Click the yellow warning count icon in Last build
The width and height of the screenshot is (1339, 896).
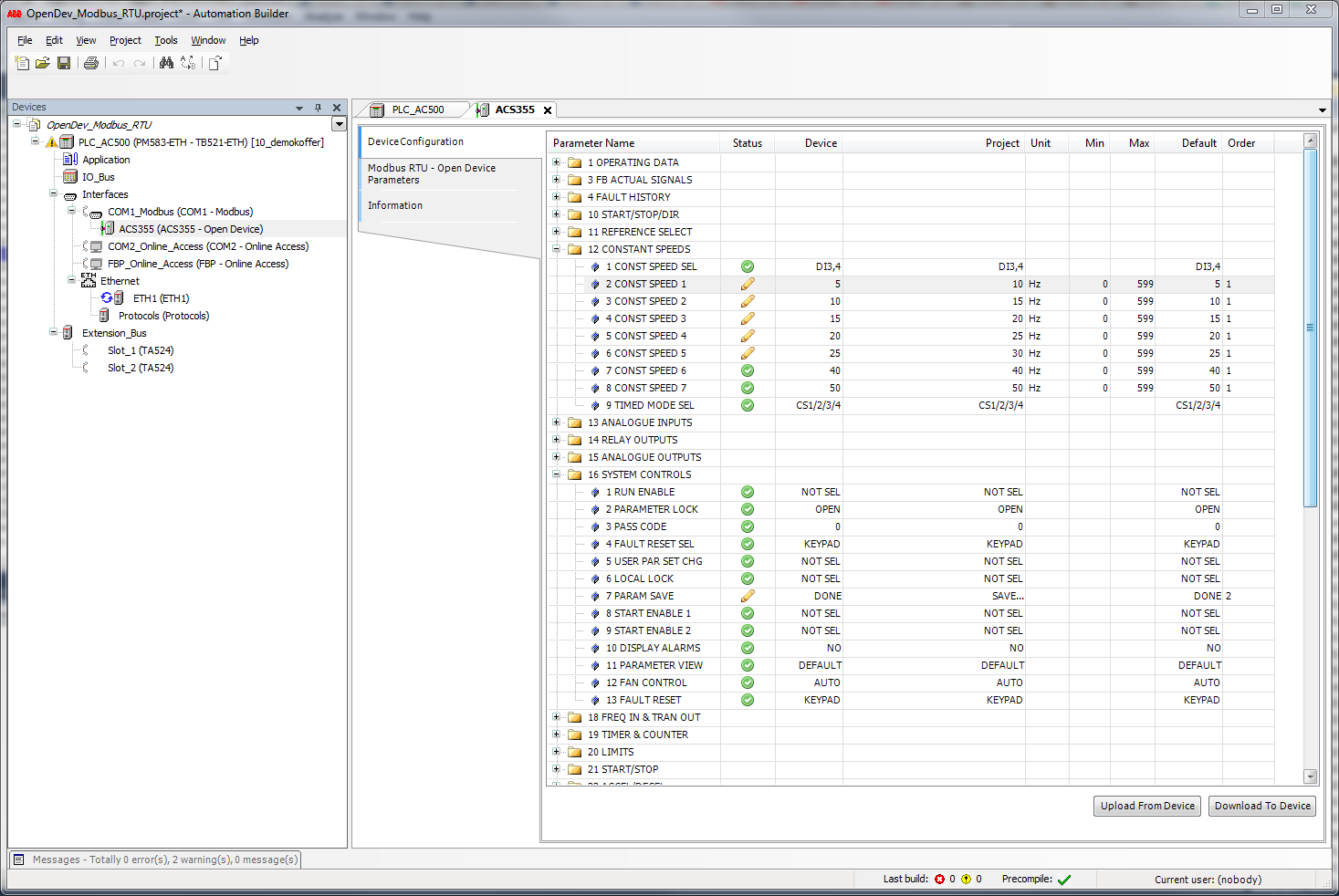coord(966,880)
